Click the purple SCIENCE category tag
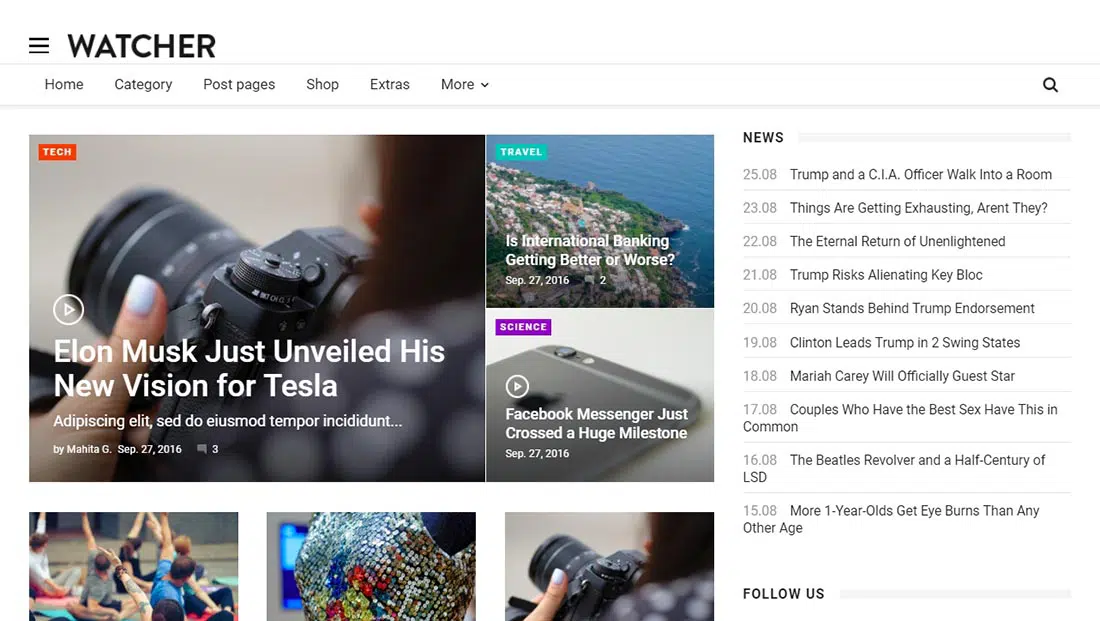The width and height of the screenshot is (1100, 621). [523, 327]
